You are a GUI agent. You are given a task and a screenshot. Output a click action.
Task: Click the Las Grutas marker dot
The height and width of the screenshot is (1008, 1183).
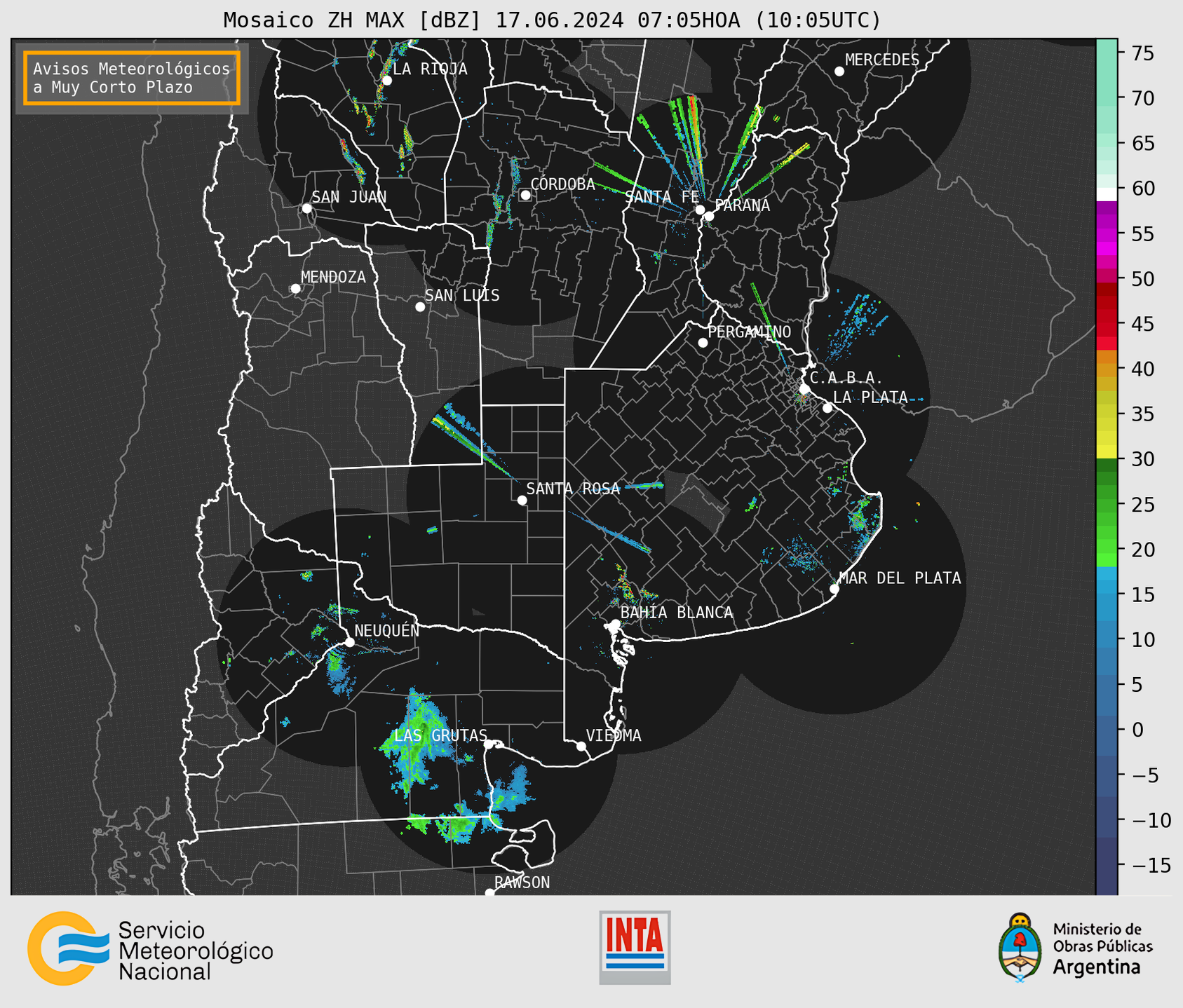489,744
